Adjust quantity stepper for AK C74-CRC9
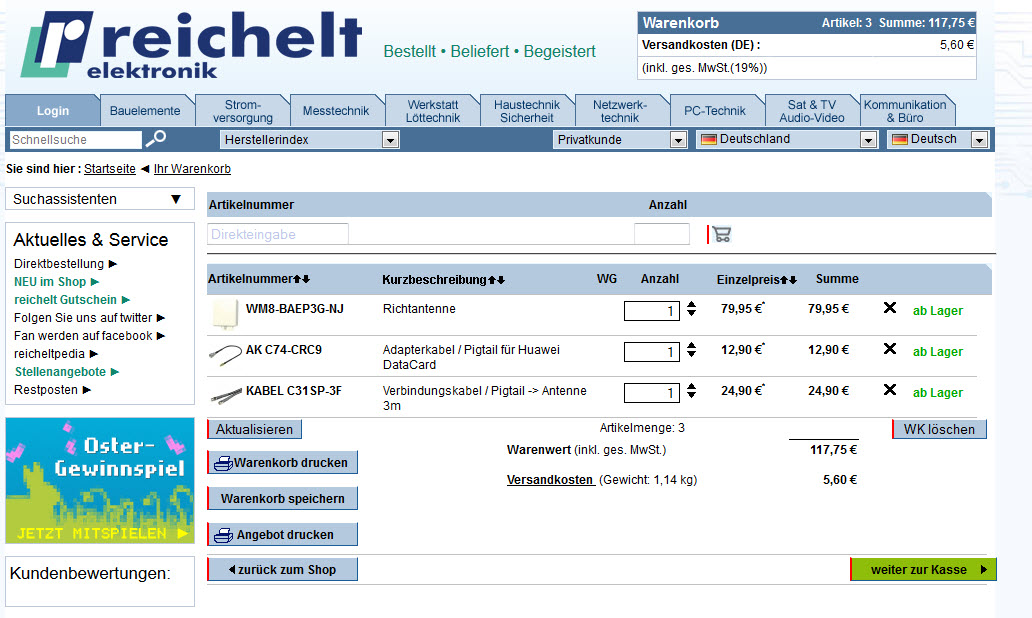 (691, 349)
